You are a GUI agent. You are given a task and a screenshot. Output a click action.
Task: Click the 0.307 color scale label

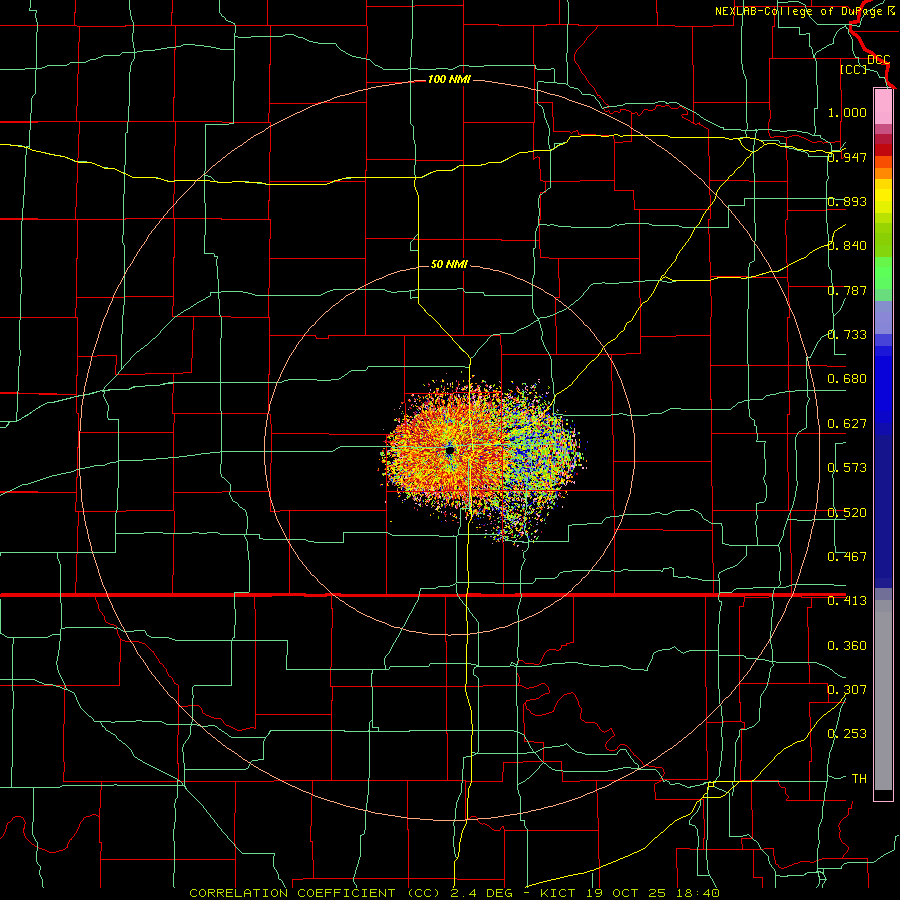847,689
